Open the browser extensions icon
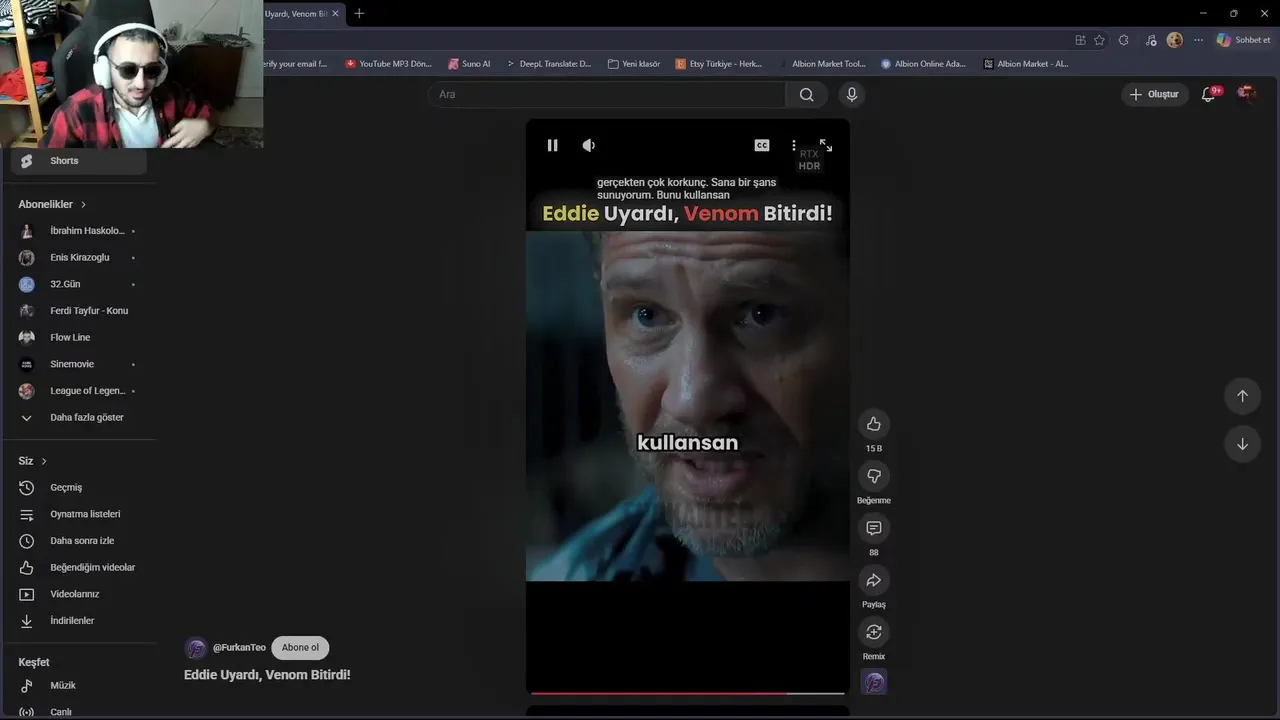Viewport: 1280px width, 720px height. (x=1124, y=40)
